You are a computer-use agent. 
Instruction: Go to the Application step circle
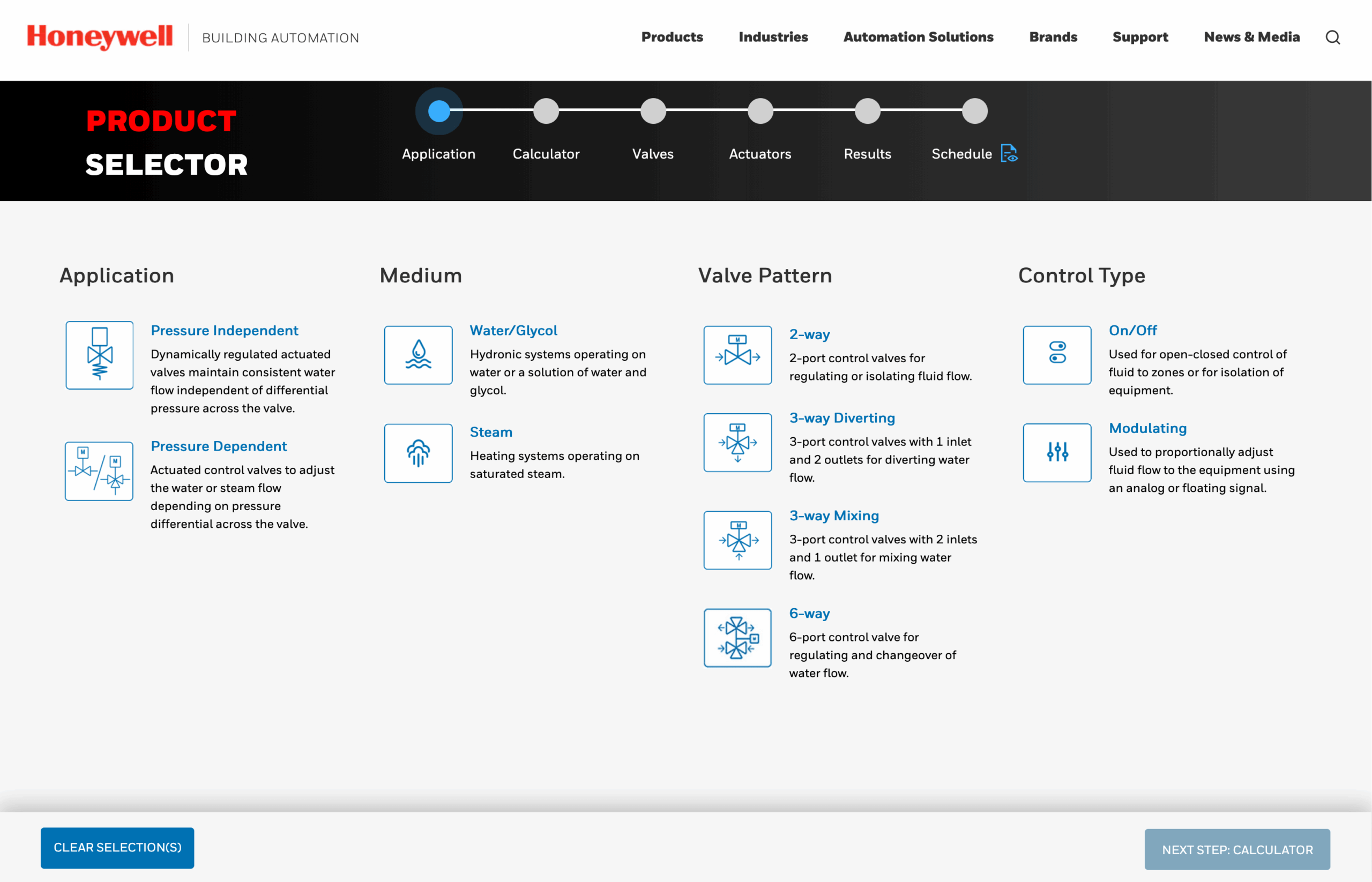[439, 111]
